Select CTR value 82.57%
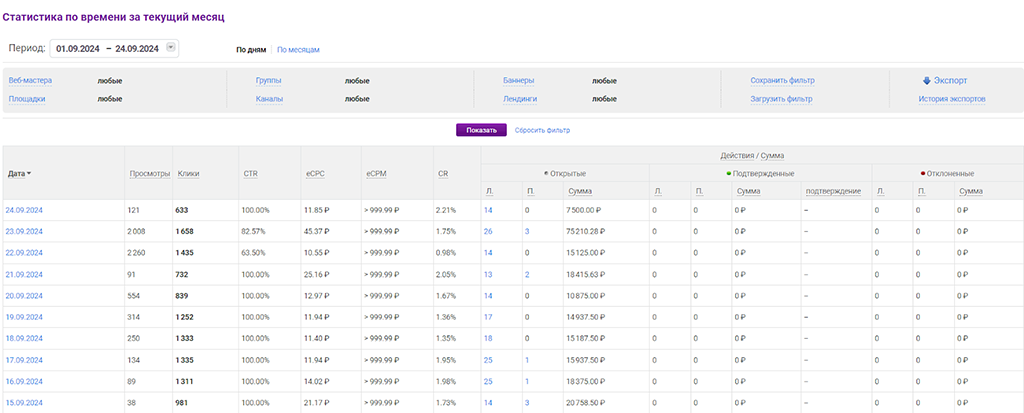 coord(255,231)
